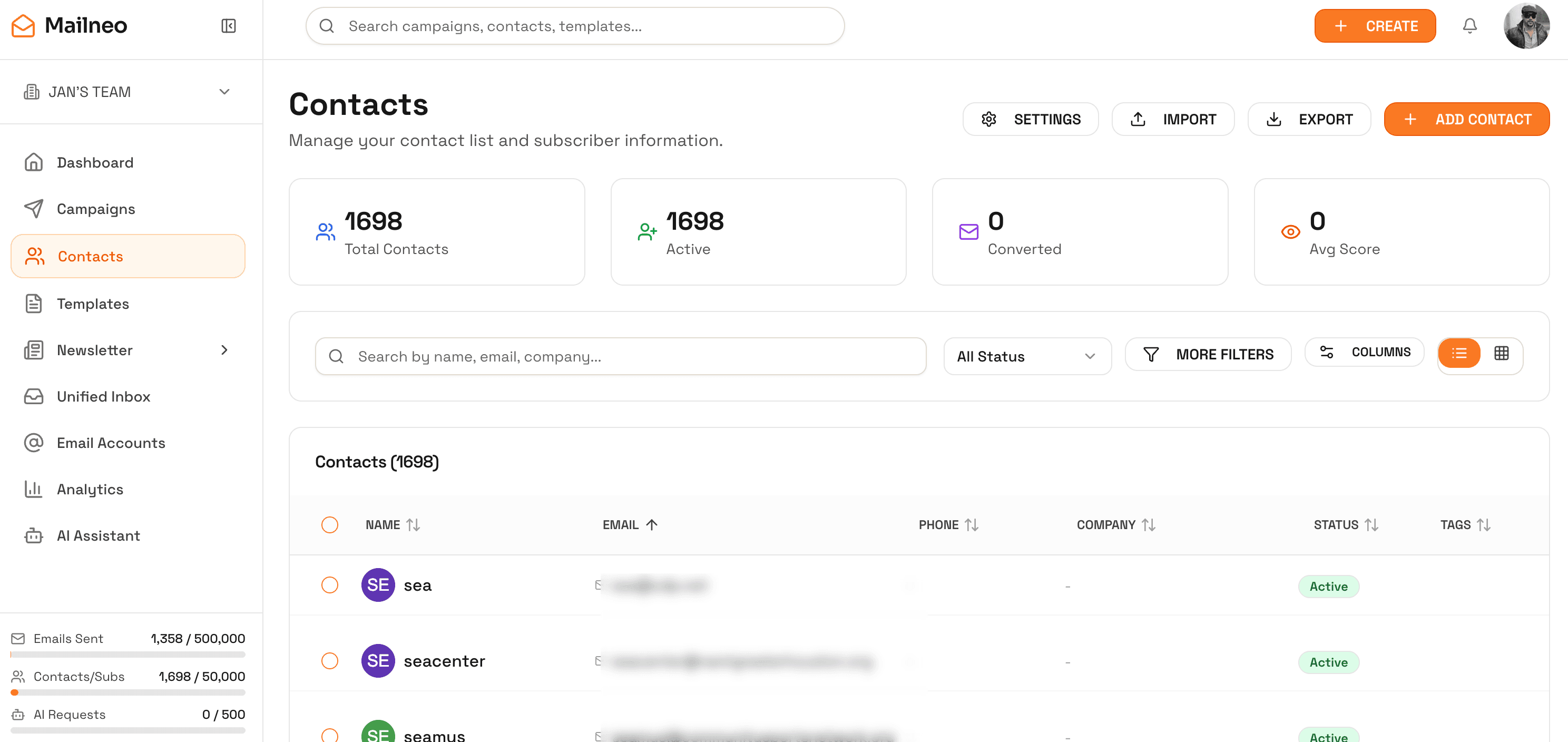This screenshot has width=1568, height=742.
Task: Open Templates in the sidebar
Action: tap(128, 304)
